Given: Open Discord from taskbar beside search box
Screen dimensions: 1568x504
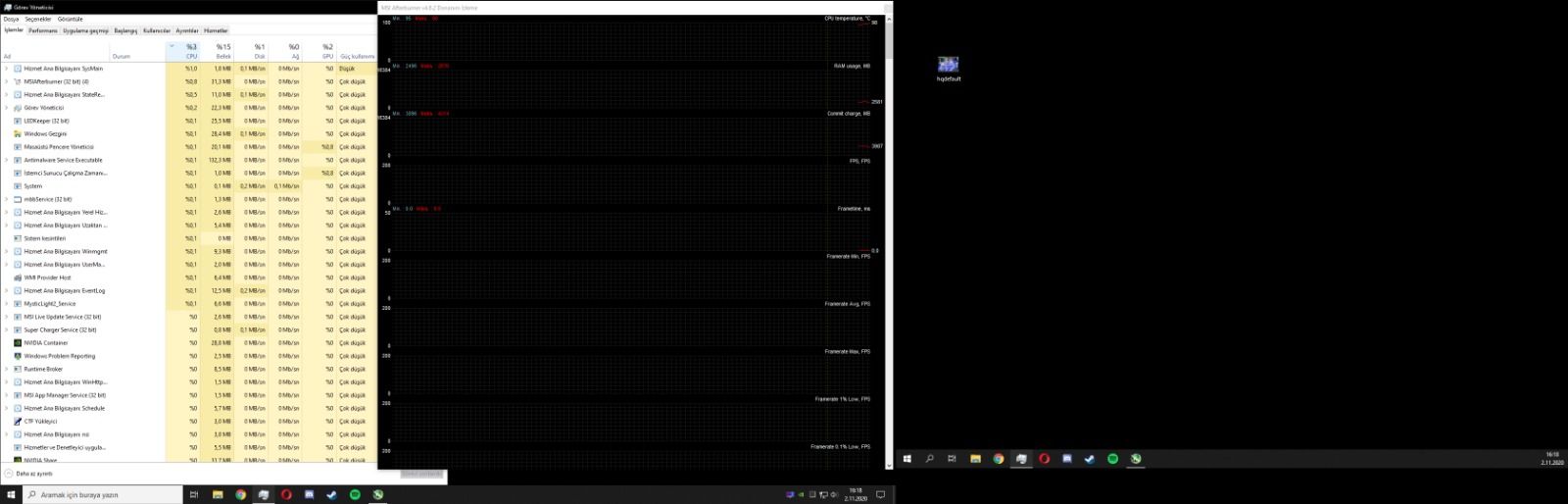Looking at the screenshot, I should [309, 495].
